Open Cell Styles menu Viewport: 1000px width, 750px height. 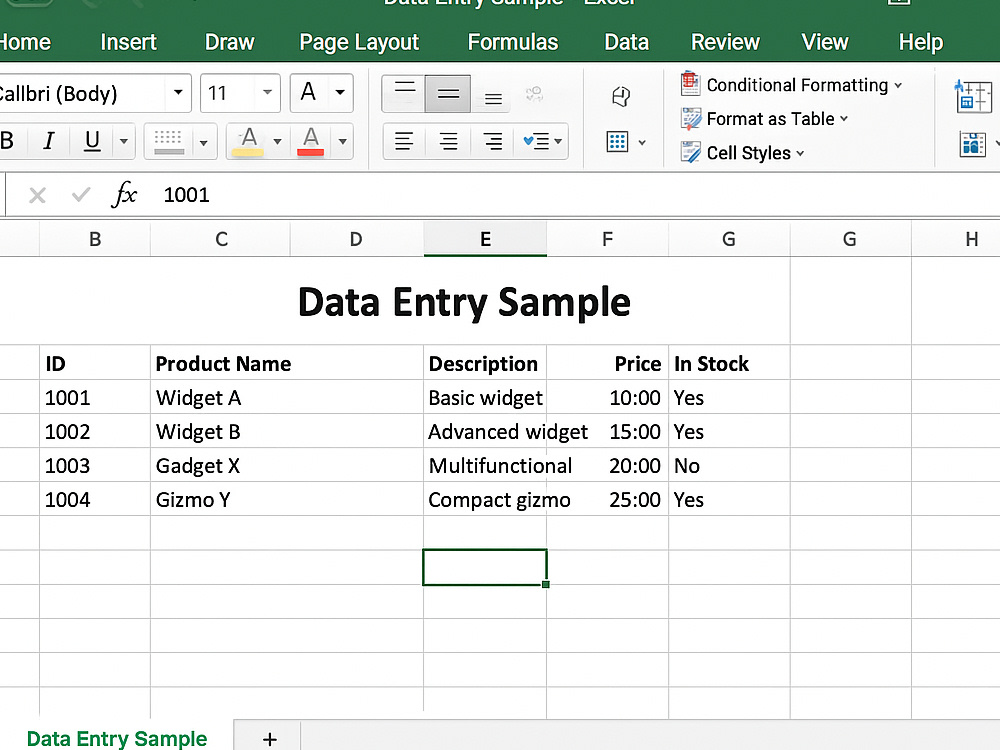click(755, 153)
